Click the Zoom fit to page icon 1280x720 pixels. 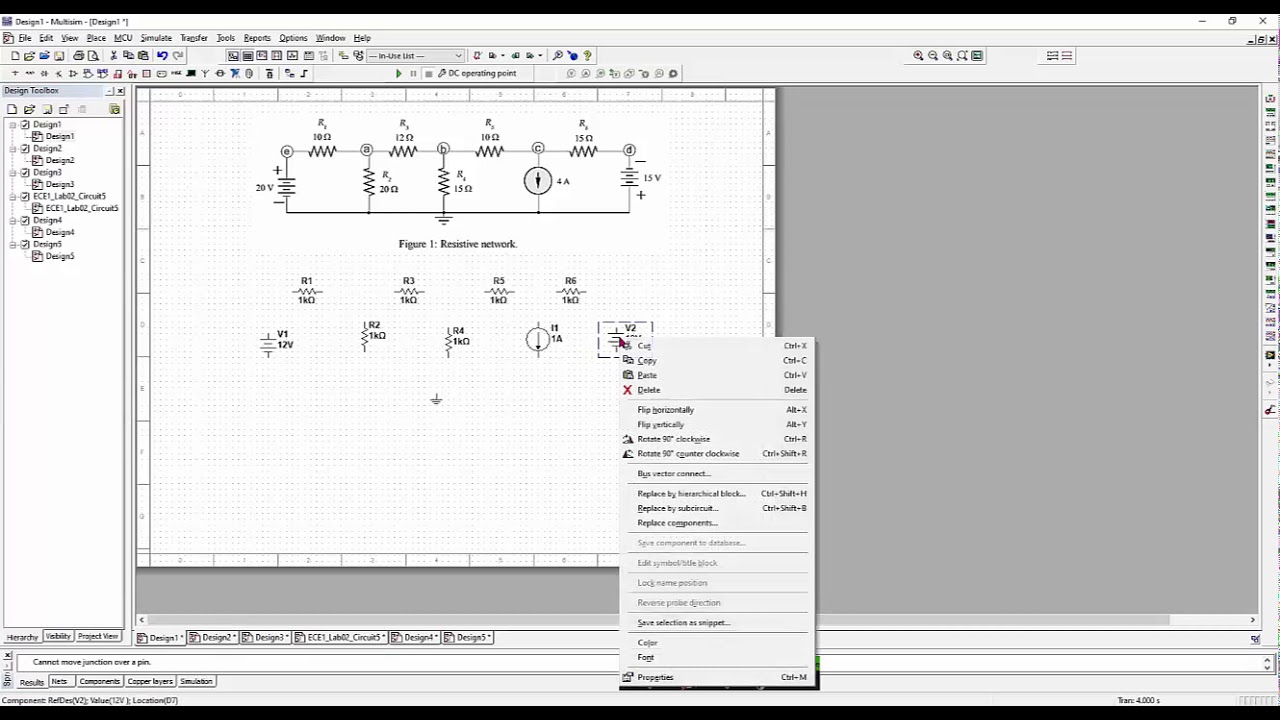(963, 56)
